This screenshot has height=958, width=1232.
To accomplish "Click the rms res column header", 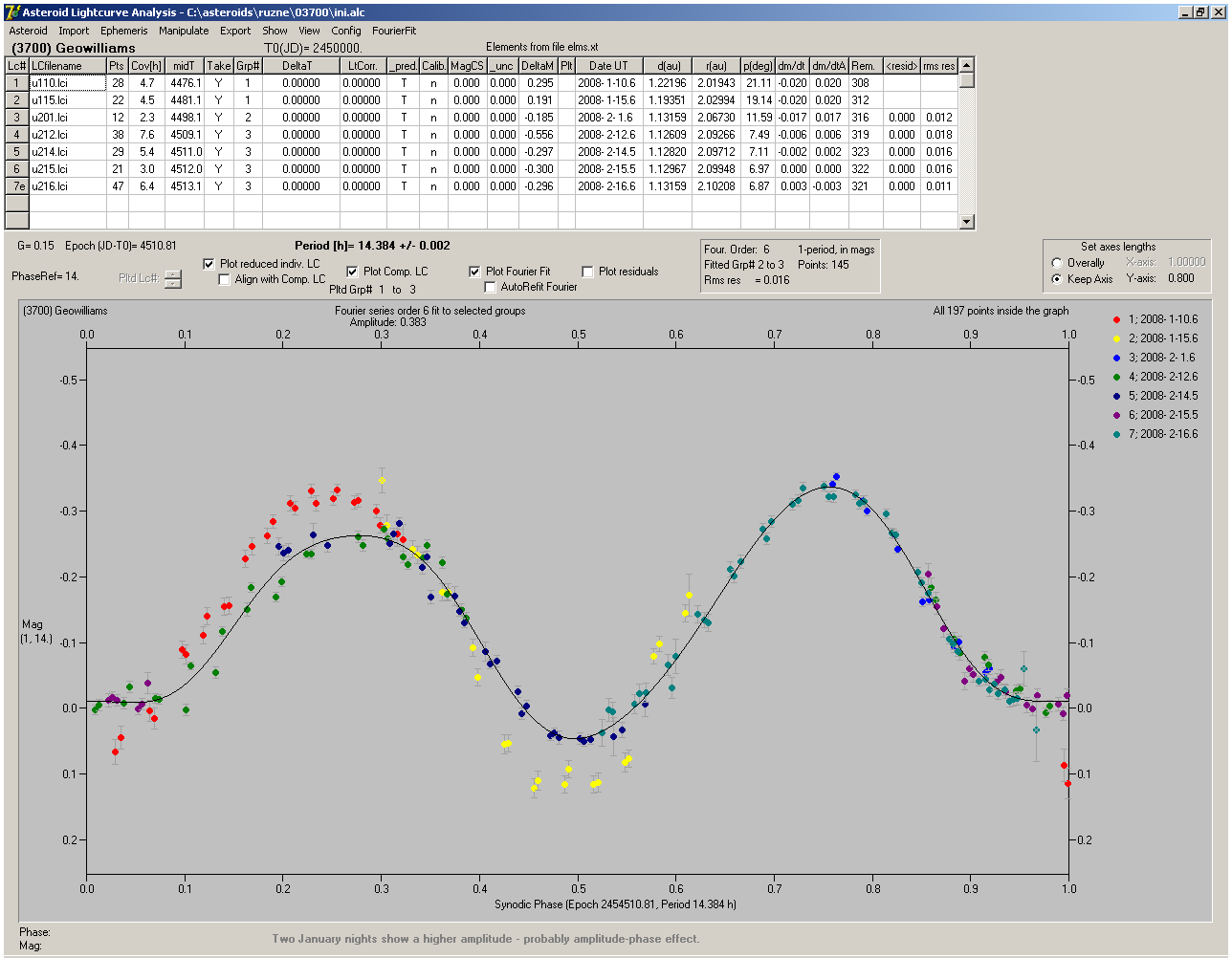I will coord(938,66).
